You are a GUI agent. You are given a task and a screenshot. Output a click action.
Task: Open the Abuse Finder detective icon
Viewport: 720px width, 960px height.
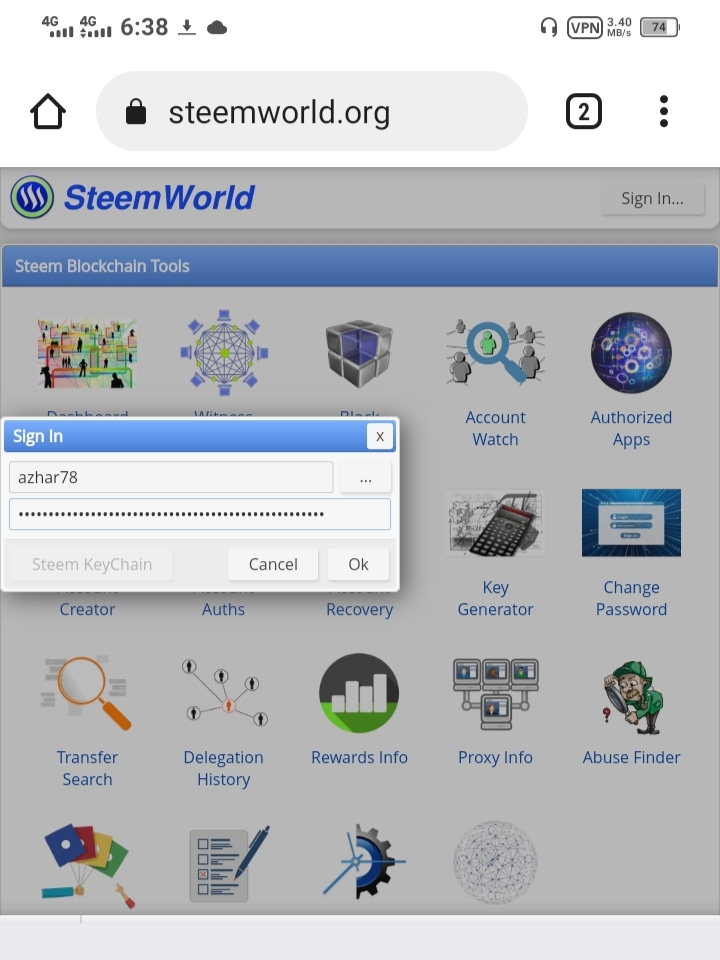(632, 697)
